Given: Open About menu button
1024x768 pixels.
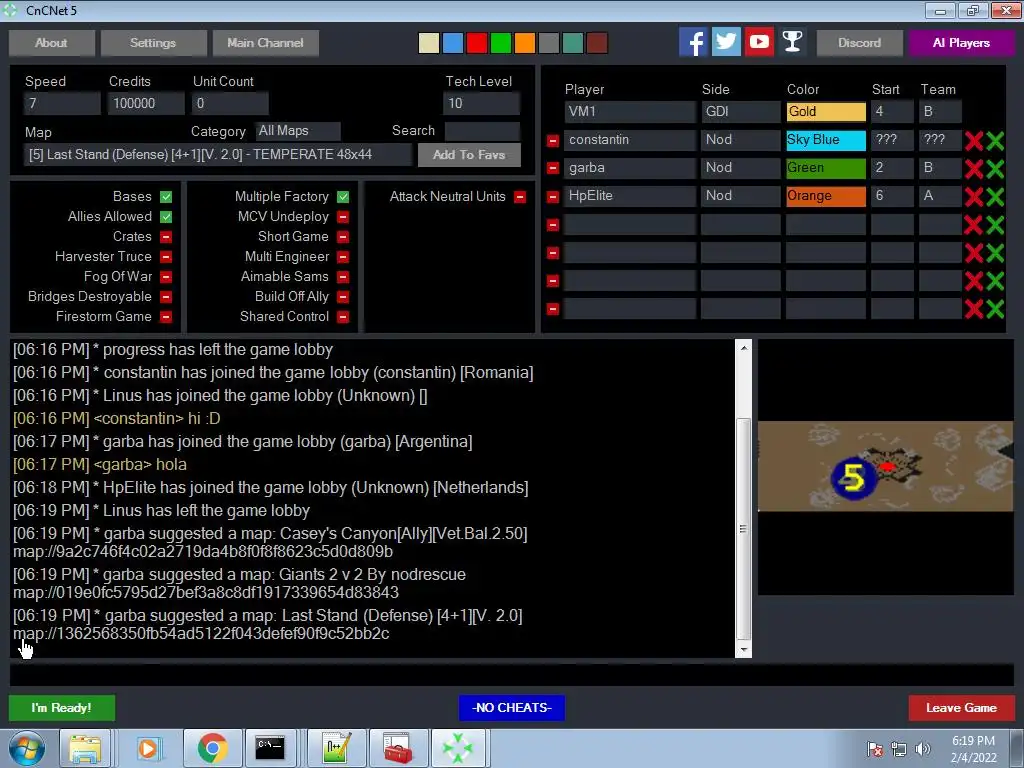Looking at the screenshot, I should coord(52,43).
